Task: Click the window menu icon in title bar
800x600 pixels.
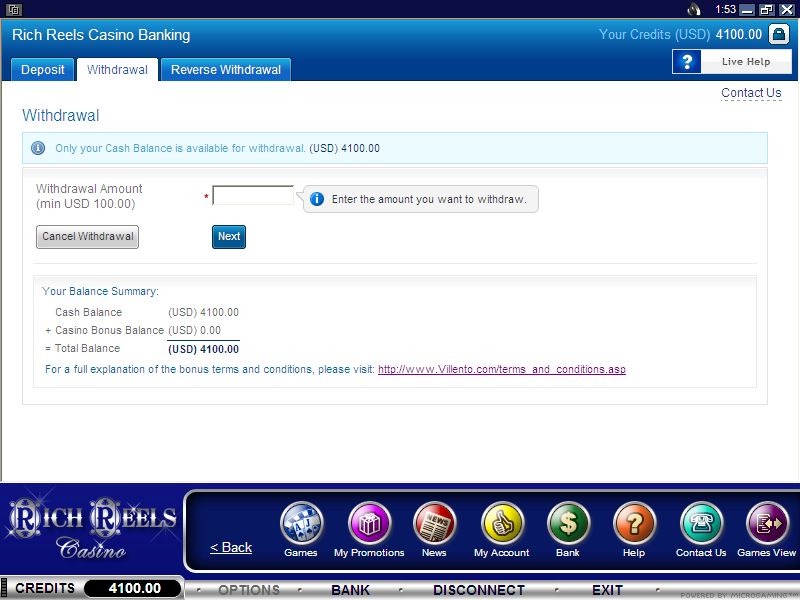Action: point(14,9)
